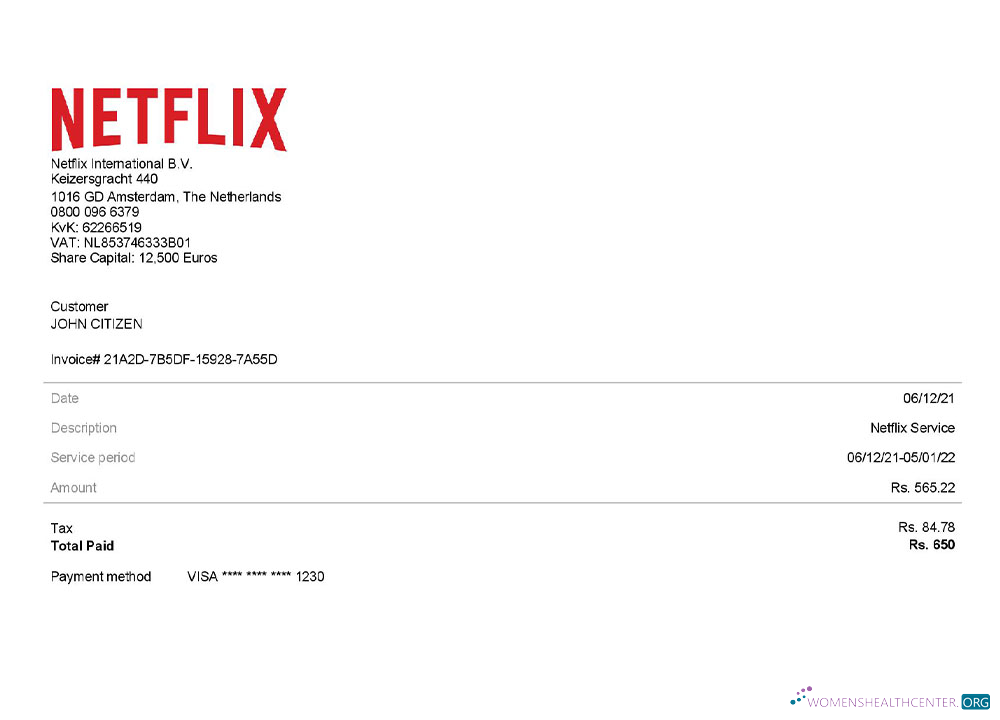Click the teal ORG badge
Viewport: 1000px width, 720px height.
pos(976,702)
